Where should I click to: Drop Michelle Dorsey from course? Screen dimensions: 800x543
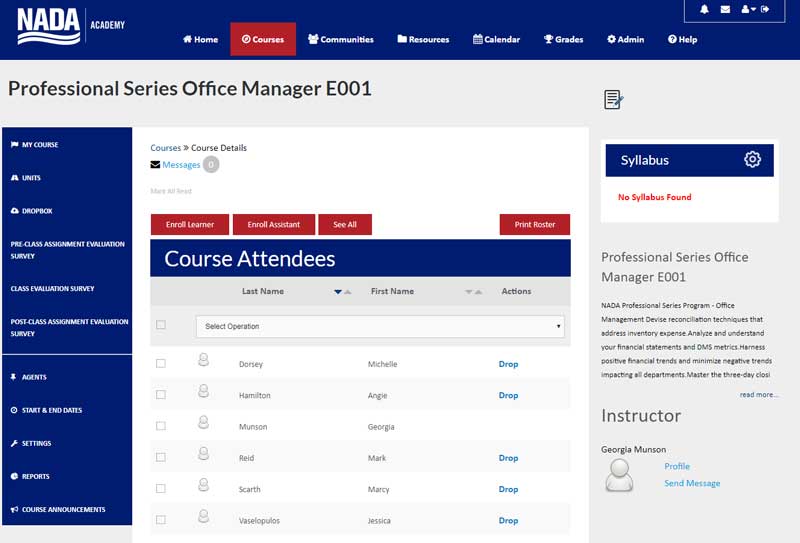tap(508, 364)
